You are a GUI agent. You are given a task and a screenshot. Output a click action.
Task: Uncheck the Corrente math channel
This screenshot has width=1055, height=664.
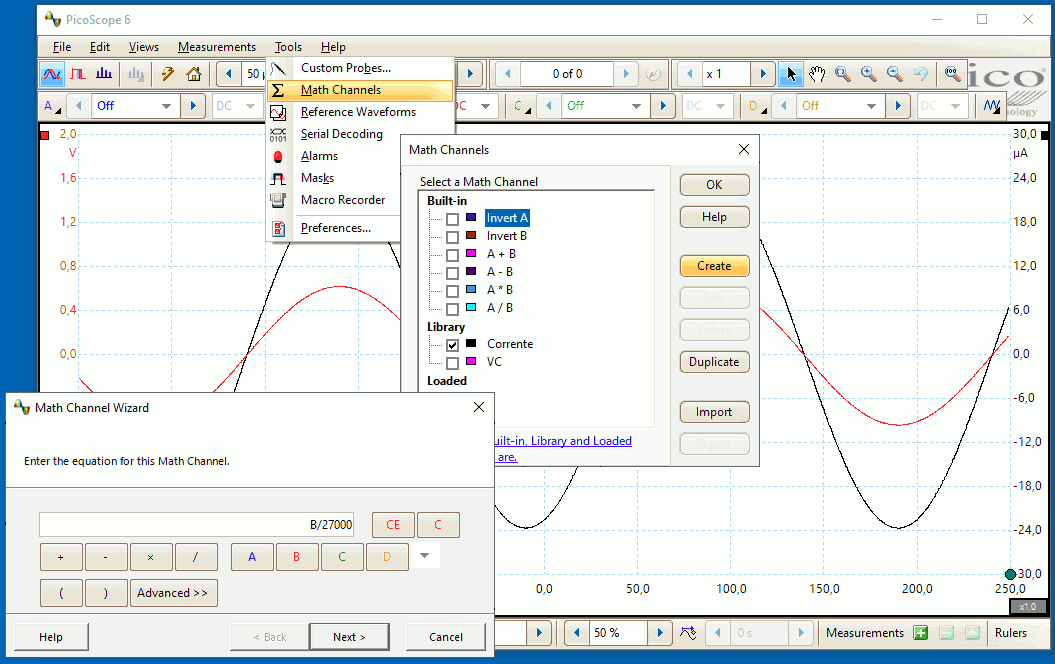[x=453, y=344]
